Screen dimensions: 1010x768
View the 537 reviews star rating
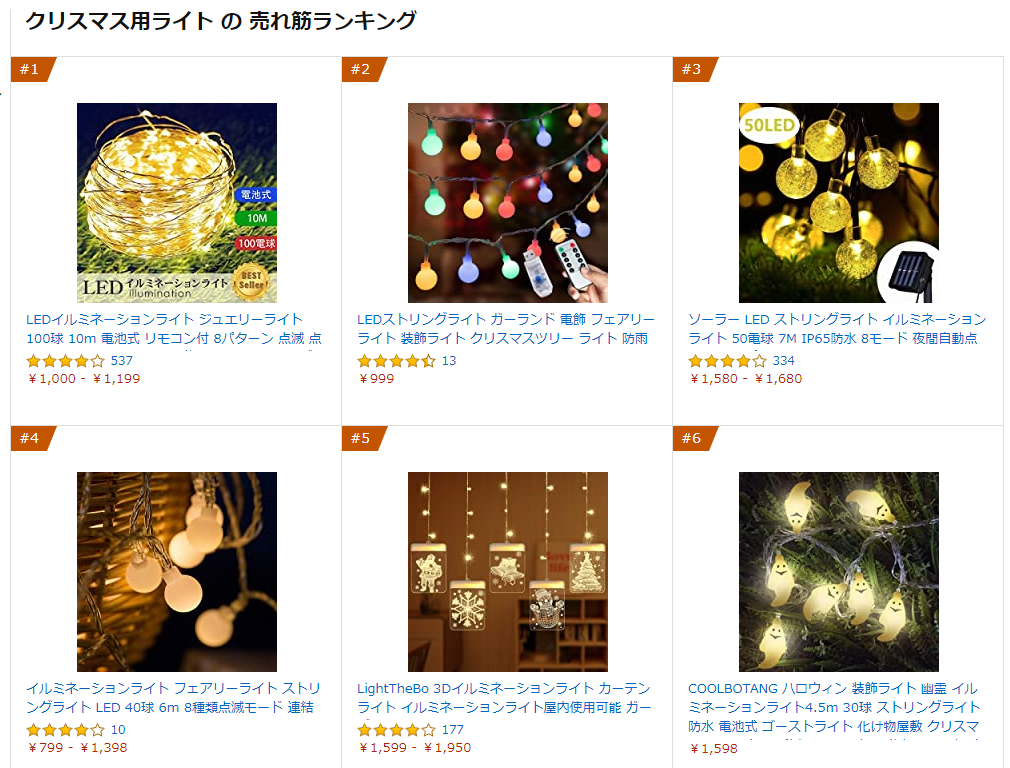pos(65,361)
